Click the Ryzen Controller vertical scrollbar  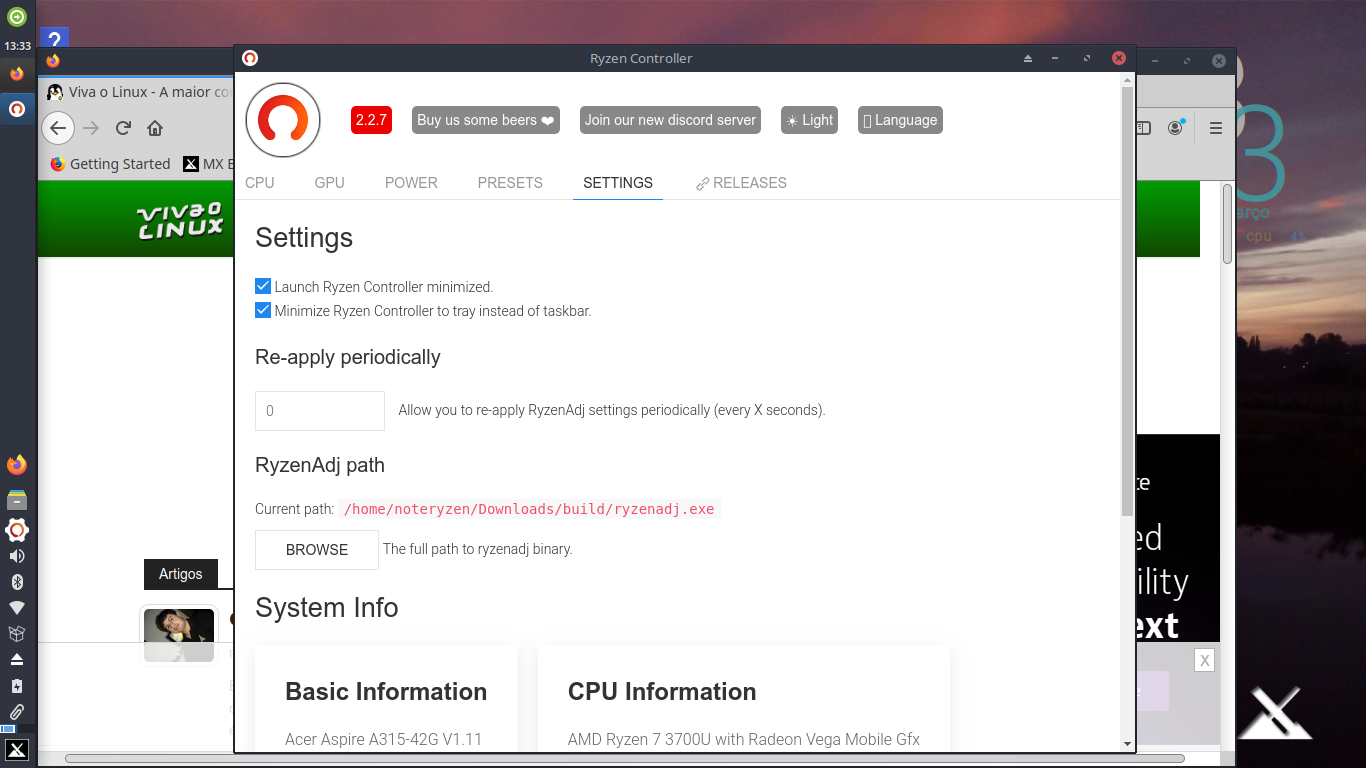click(1128, 300)
